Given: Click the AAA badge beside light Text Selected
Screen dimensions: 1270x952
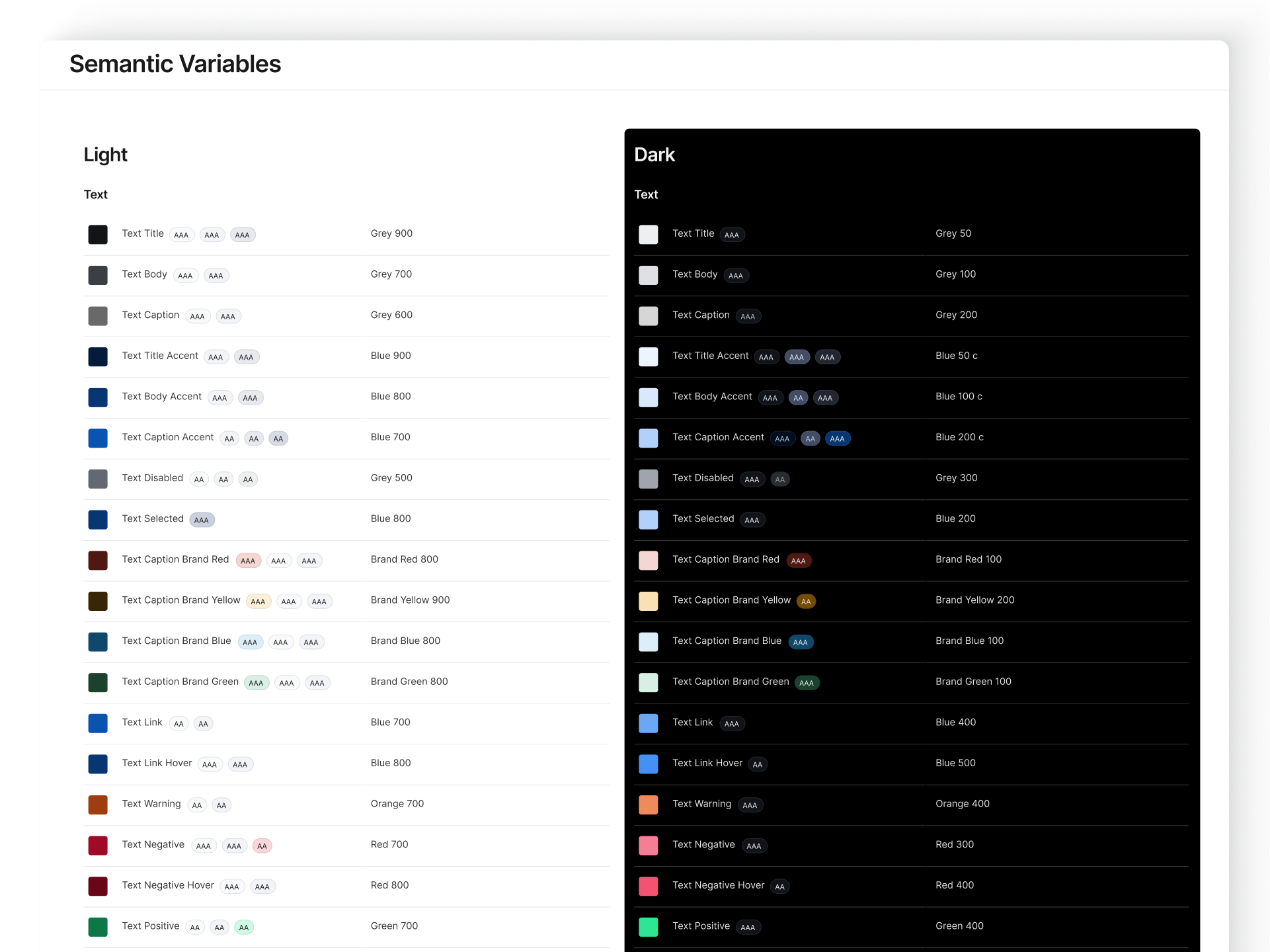Looking at the screenshot, I should click(202, 520).
